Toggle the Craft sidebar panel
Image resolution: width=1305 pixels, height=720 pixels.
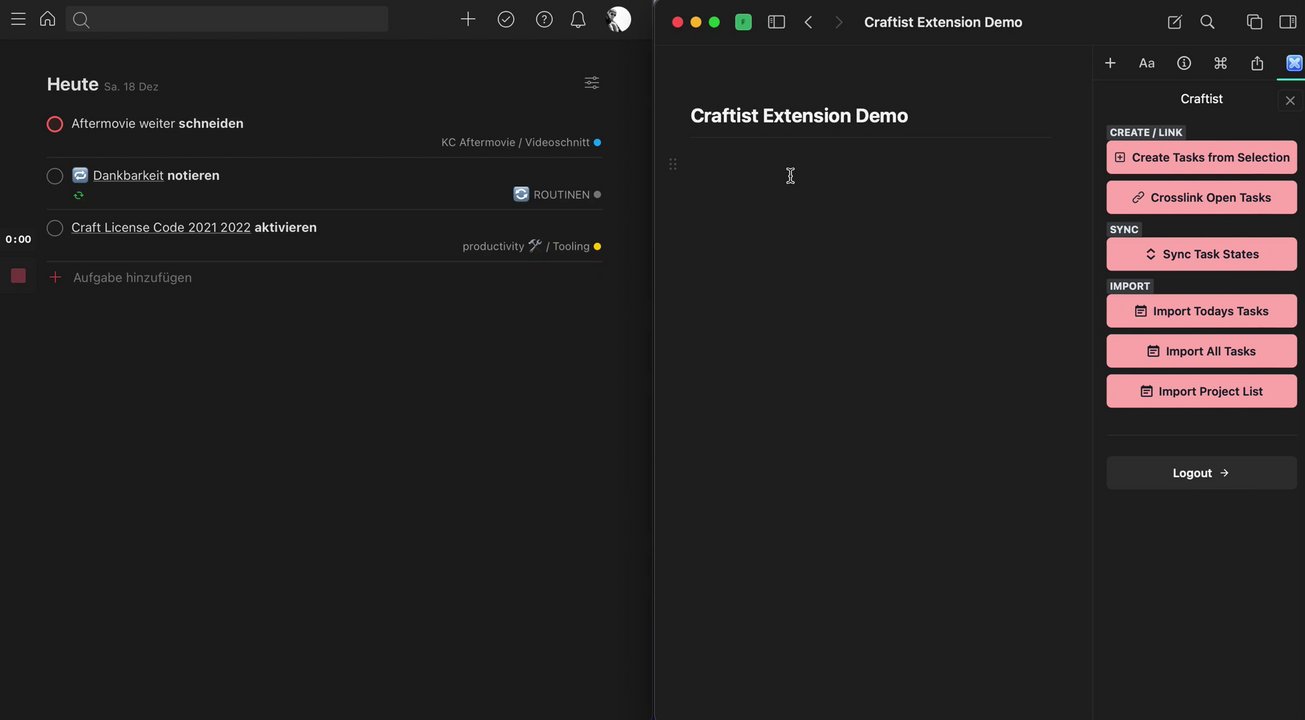(776, 22)
